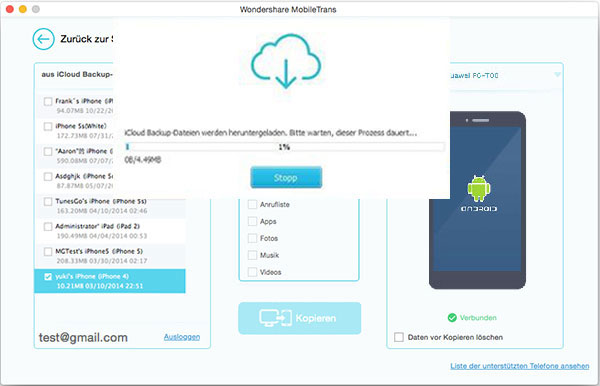The width and height of the screenshot is (600, 386).
Task: Check the Frank's iPhone backup checkbox
Action: [x=48, y=101]
